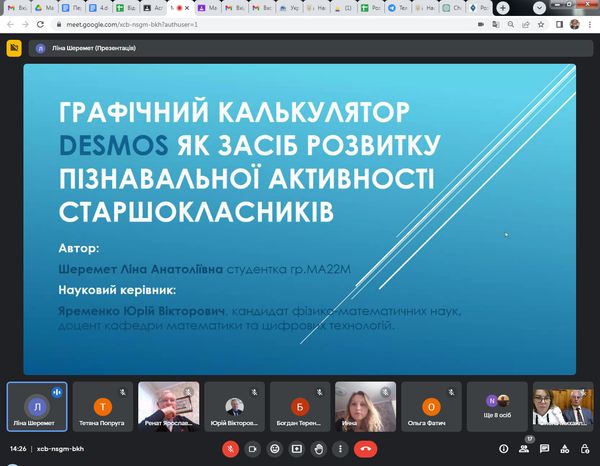Show the participants people panel
Image resolution: width=600 pixels, height=466 pixels.
(x=523, y=449)
